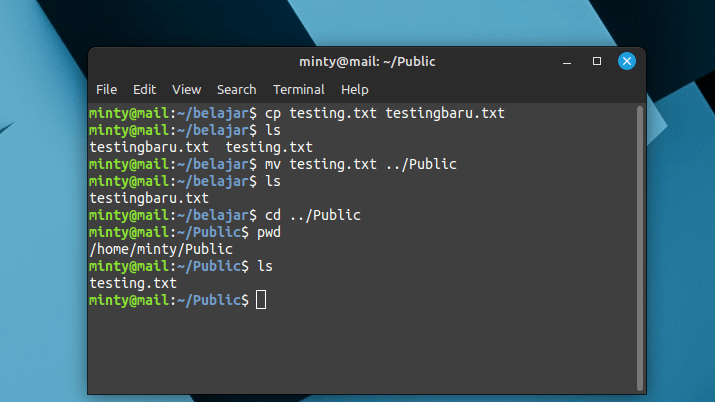This screenshot has width=715, height=402.
Task: Open the View menu
Action: click(187, 90)
